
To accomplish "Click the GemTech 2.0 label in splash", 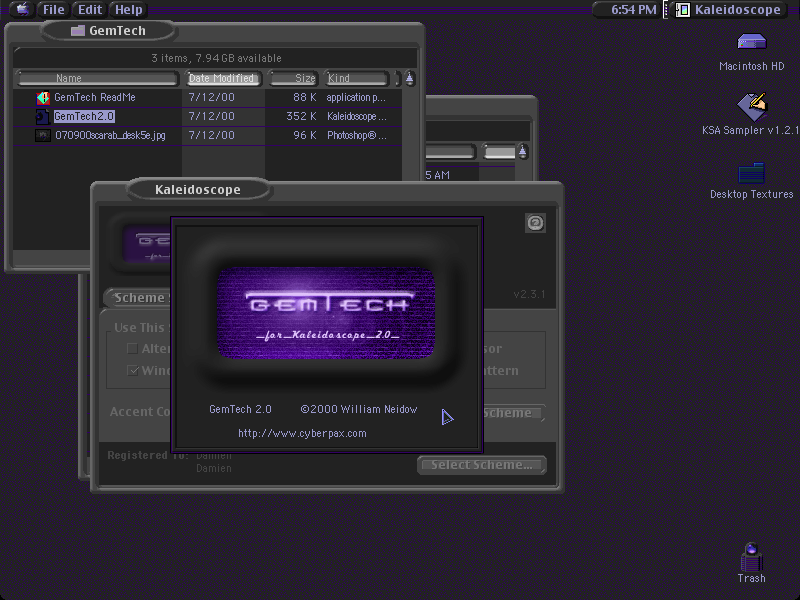I will point(240,409).
